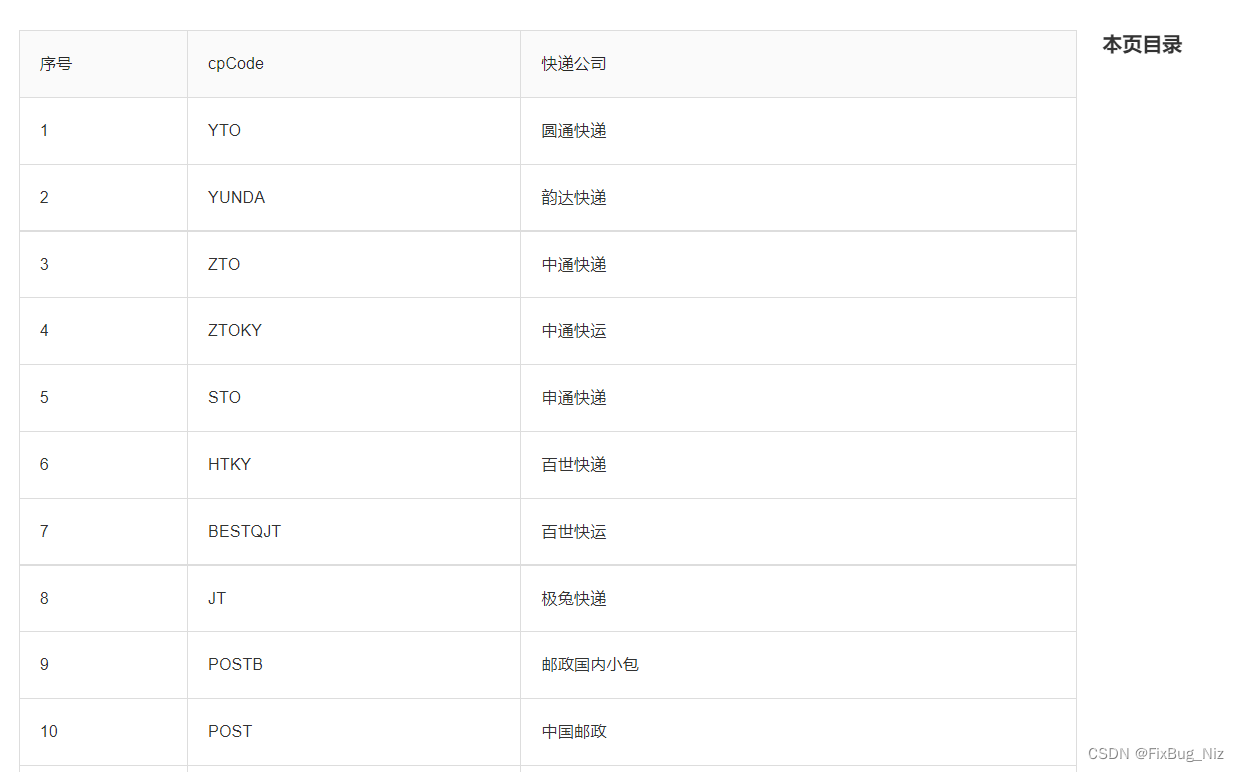This screenshot has width=1239, height=772.
Task: Select the POSTB code cell
Action: [235, 665]
